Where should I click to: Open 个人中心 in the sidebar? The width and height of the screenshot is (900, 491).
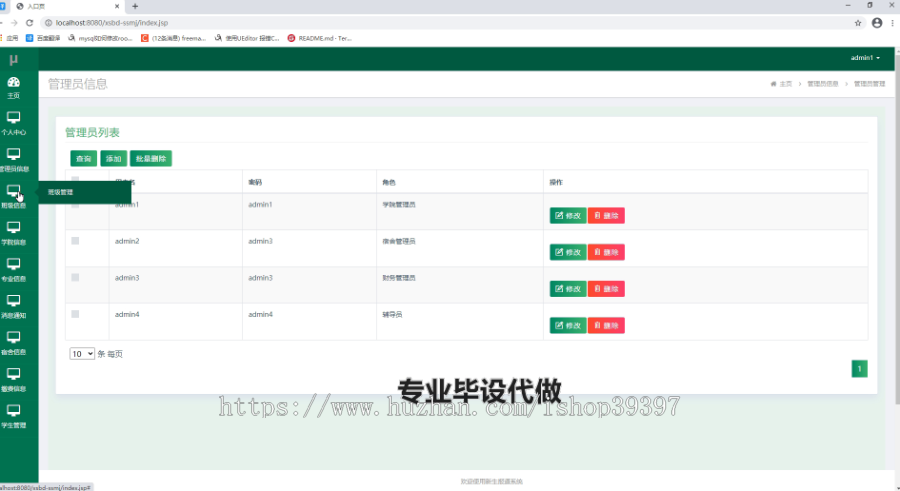coord(14,123)
